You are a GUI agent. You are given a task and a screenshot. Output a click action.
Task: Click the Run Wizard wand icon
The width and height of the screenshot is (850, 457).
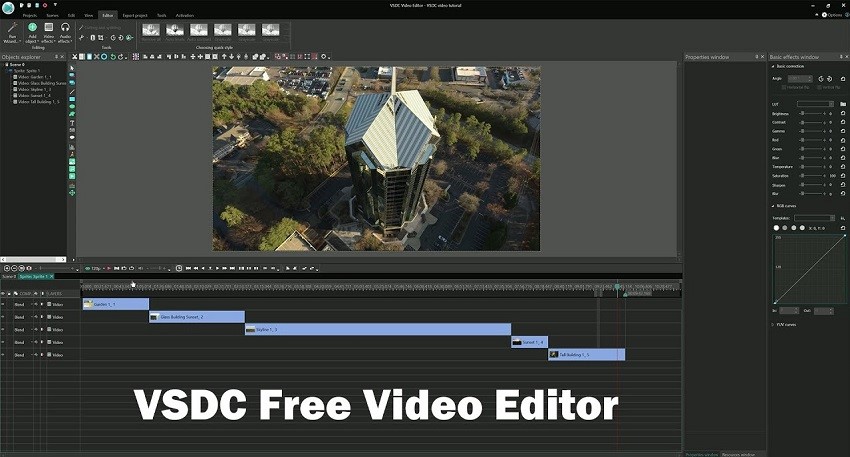point(12,27)
